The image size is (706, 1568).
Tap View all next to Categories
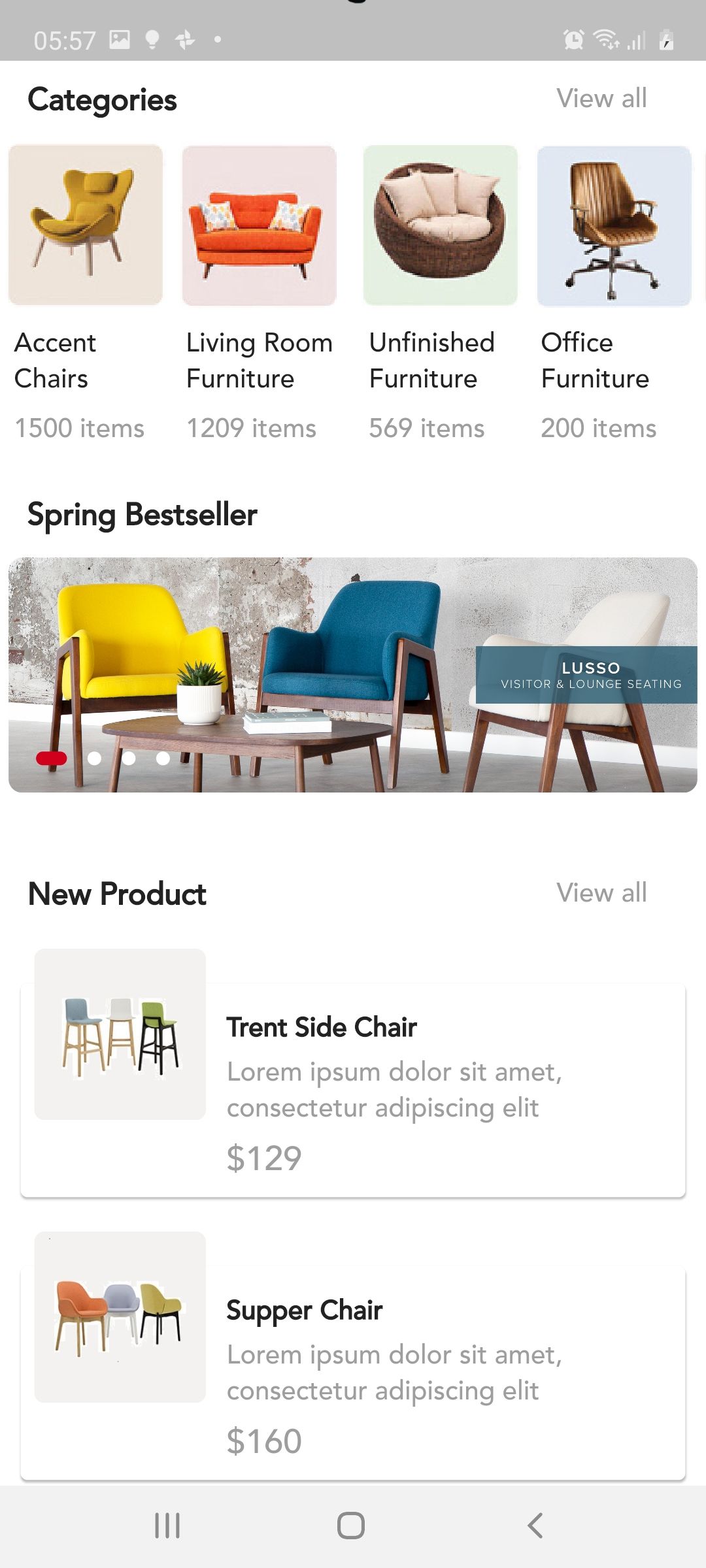[x=601, y=99]
